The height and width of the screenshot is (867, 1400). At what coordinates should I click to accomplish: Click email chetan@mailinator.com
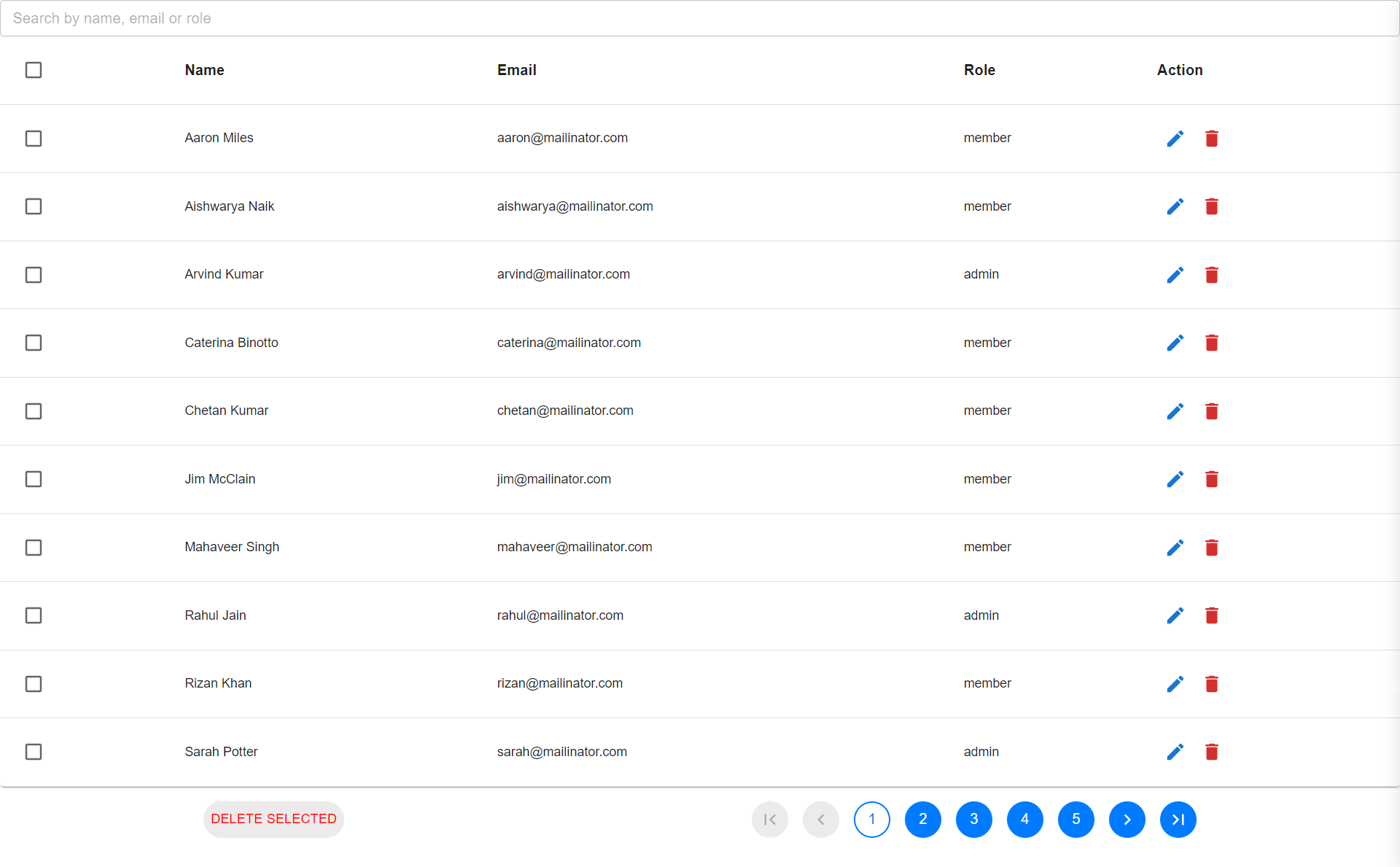(565, 411)
